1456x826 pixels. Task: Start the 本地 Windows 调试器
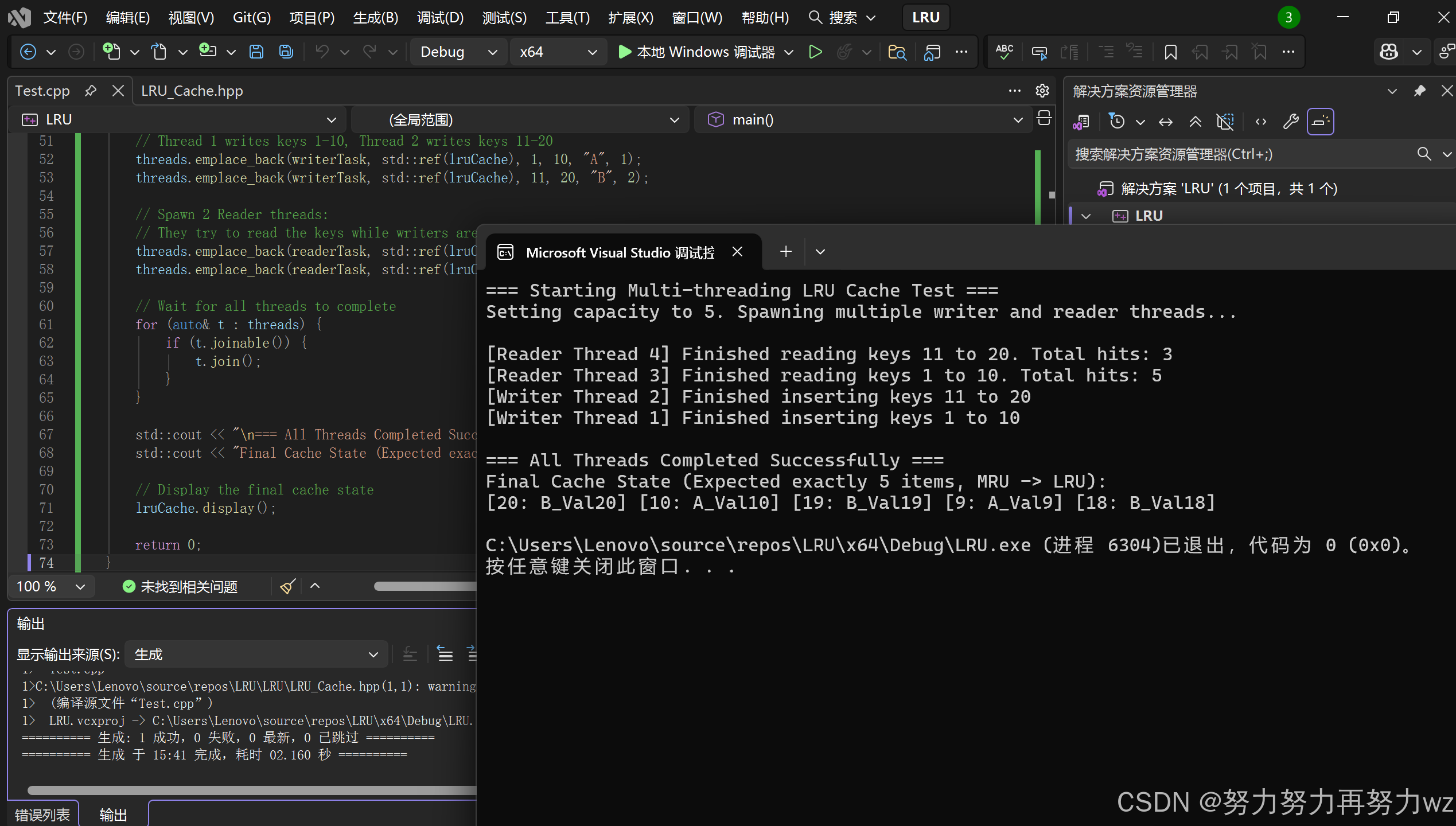[696, 52]
